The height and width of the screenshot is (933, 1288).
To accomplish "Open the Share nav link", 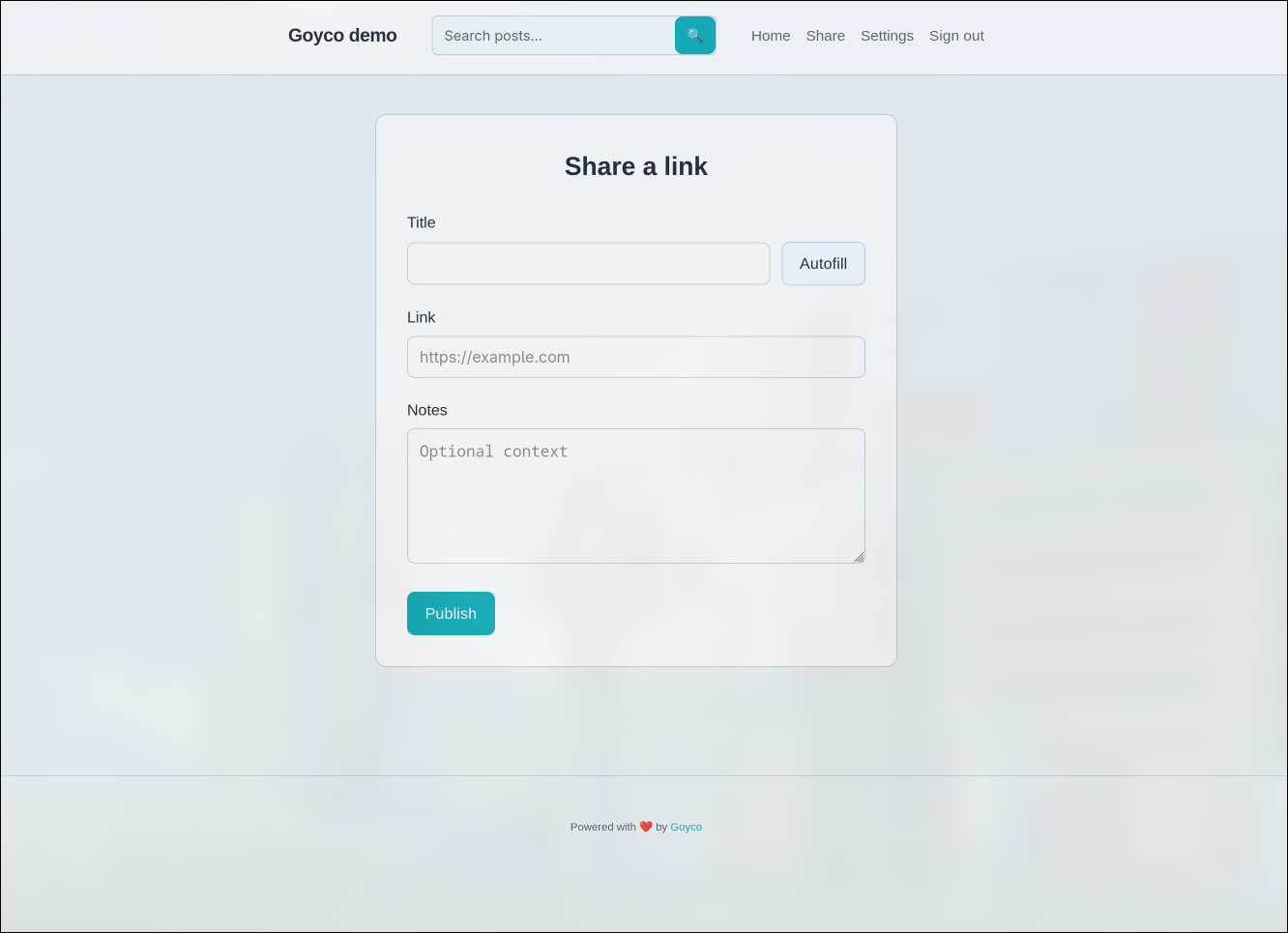I will [x=825, y=36].
